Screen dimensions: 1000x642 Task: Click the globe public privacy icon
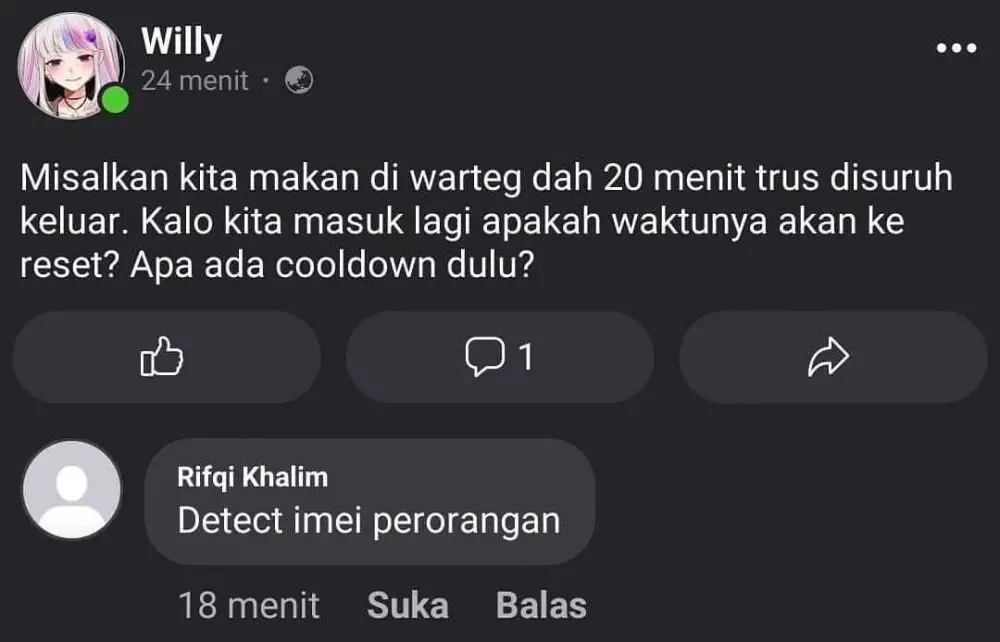(298, 80)
